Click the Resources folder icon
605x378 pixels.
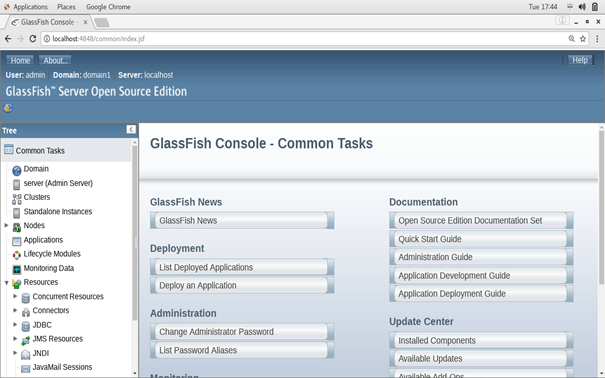(x=17, y=284)
